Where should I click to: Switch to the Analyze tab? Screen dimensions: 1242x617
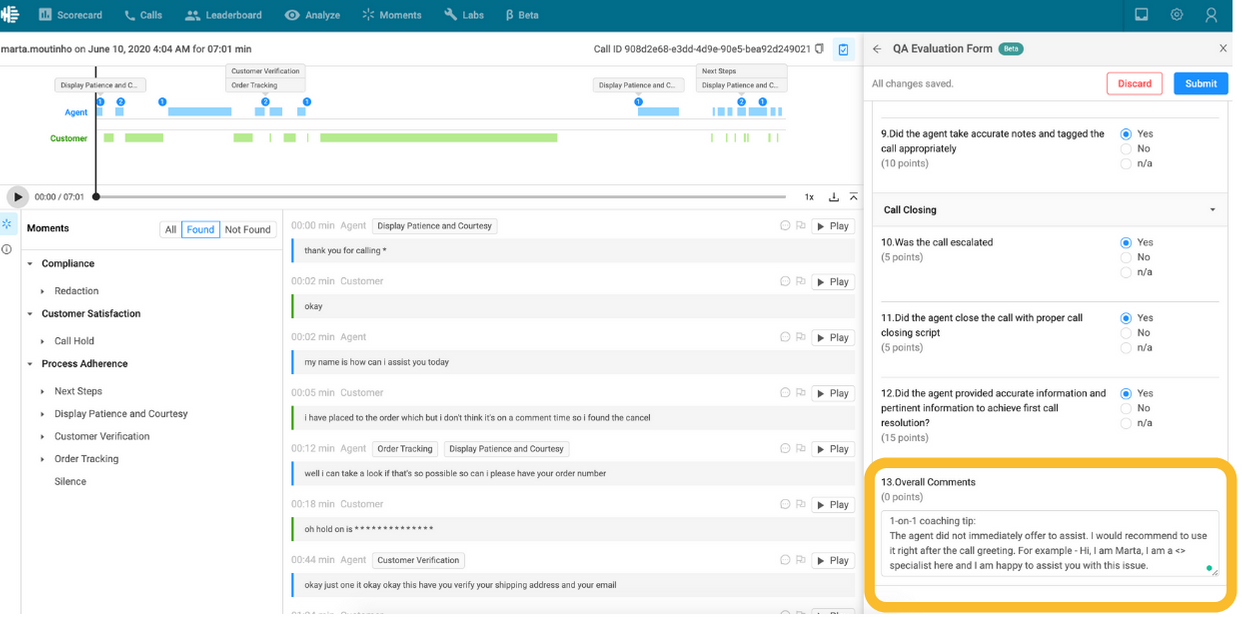pos(312,15)
